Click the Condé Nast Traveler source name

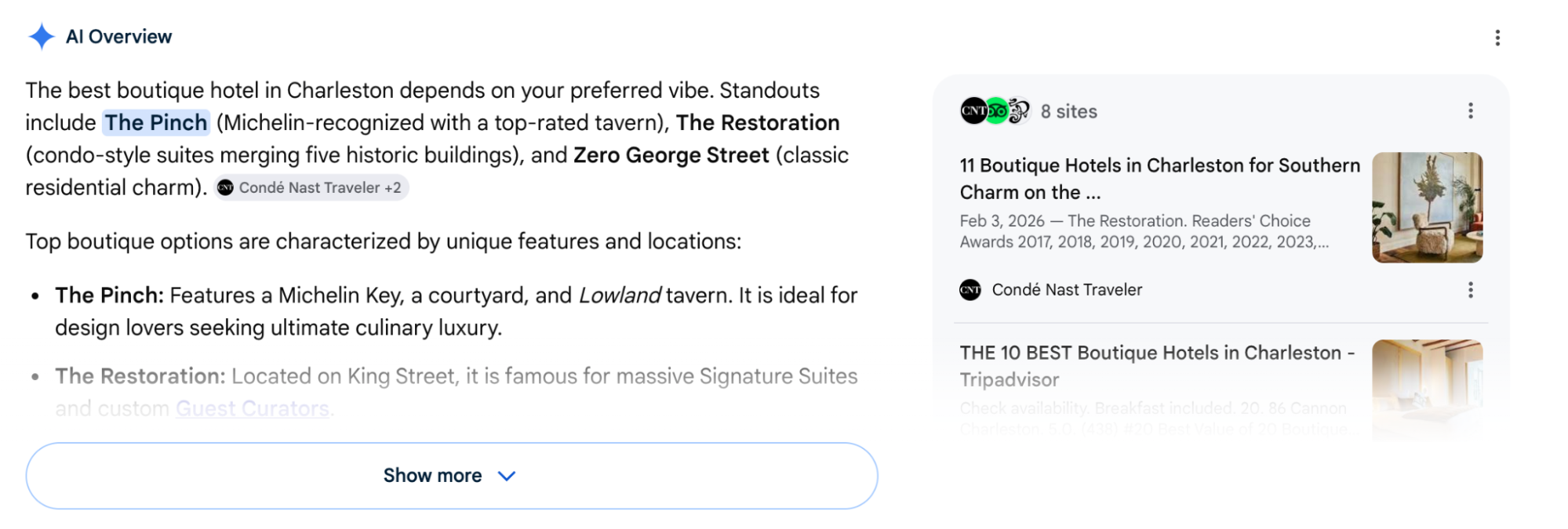point(1067,290)
